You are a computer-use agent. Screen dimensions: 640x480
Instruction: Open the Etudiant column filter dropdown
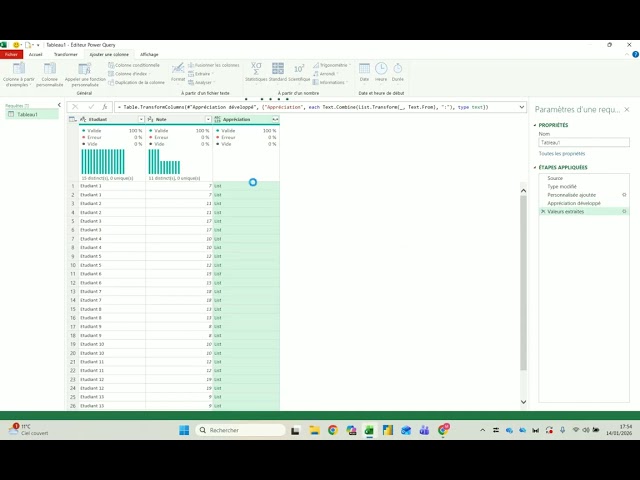(x=141, y=119)
